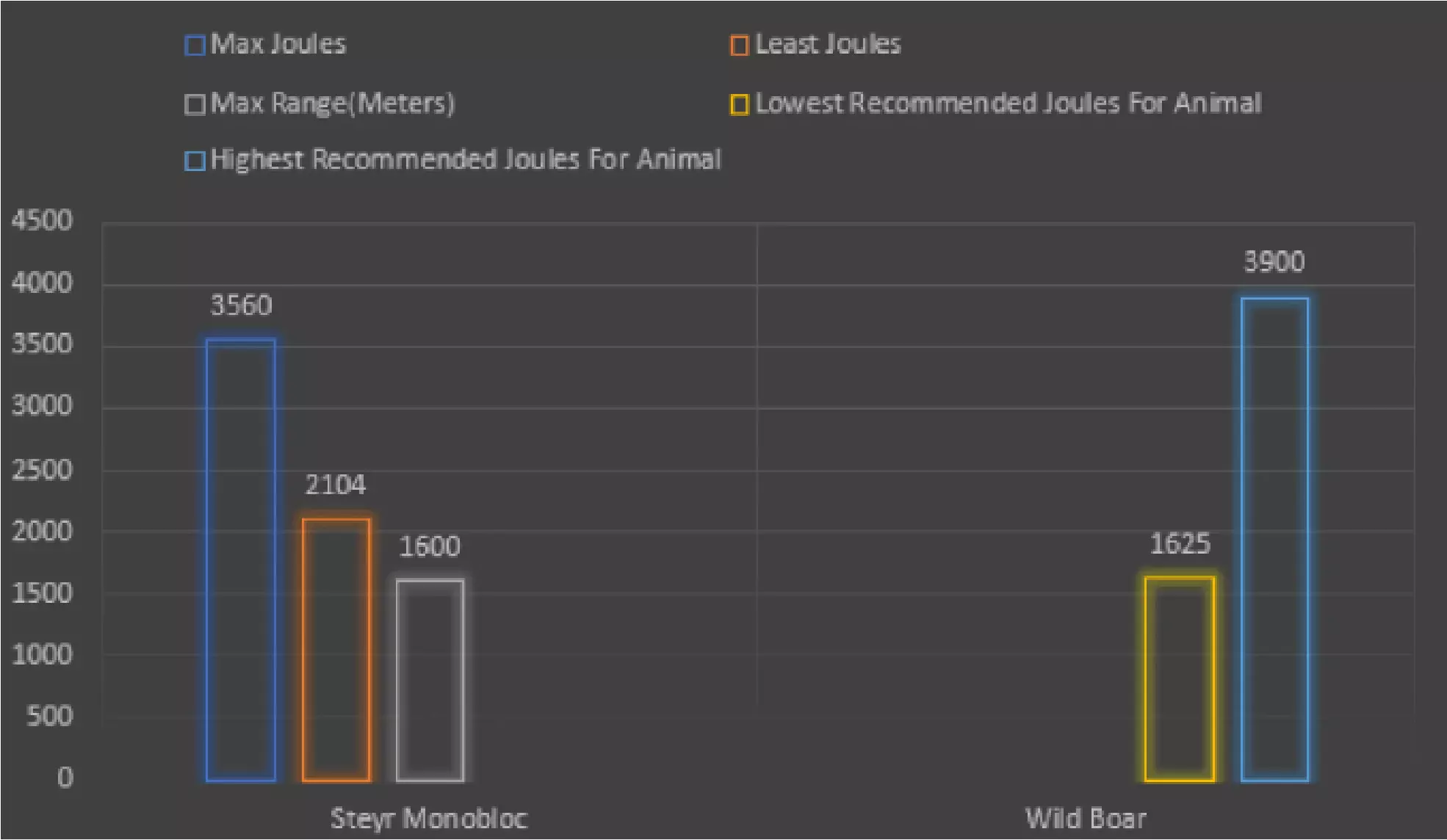Image resolution: width=1447 pixels, height=840 pixels.
Task: Click the yellow Lowest Recommended Joules legend swatch
Action: click(x=739, y=104)
